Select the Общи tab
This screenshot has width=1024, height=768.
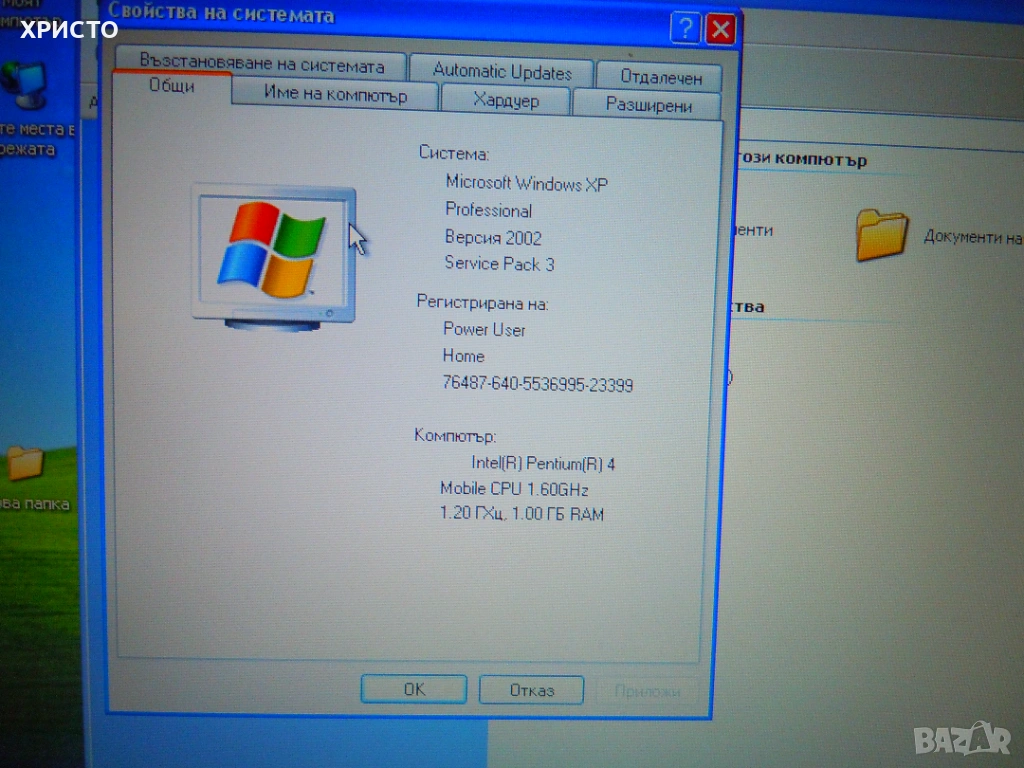click(x=172, y=86)
